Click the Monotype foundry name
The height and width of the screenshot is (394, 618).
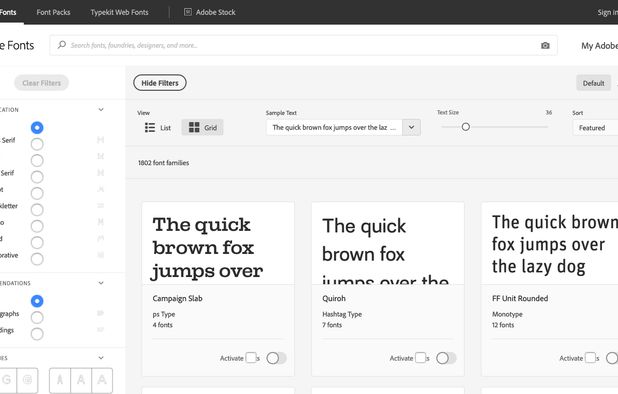507,314
